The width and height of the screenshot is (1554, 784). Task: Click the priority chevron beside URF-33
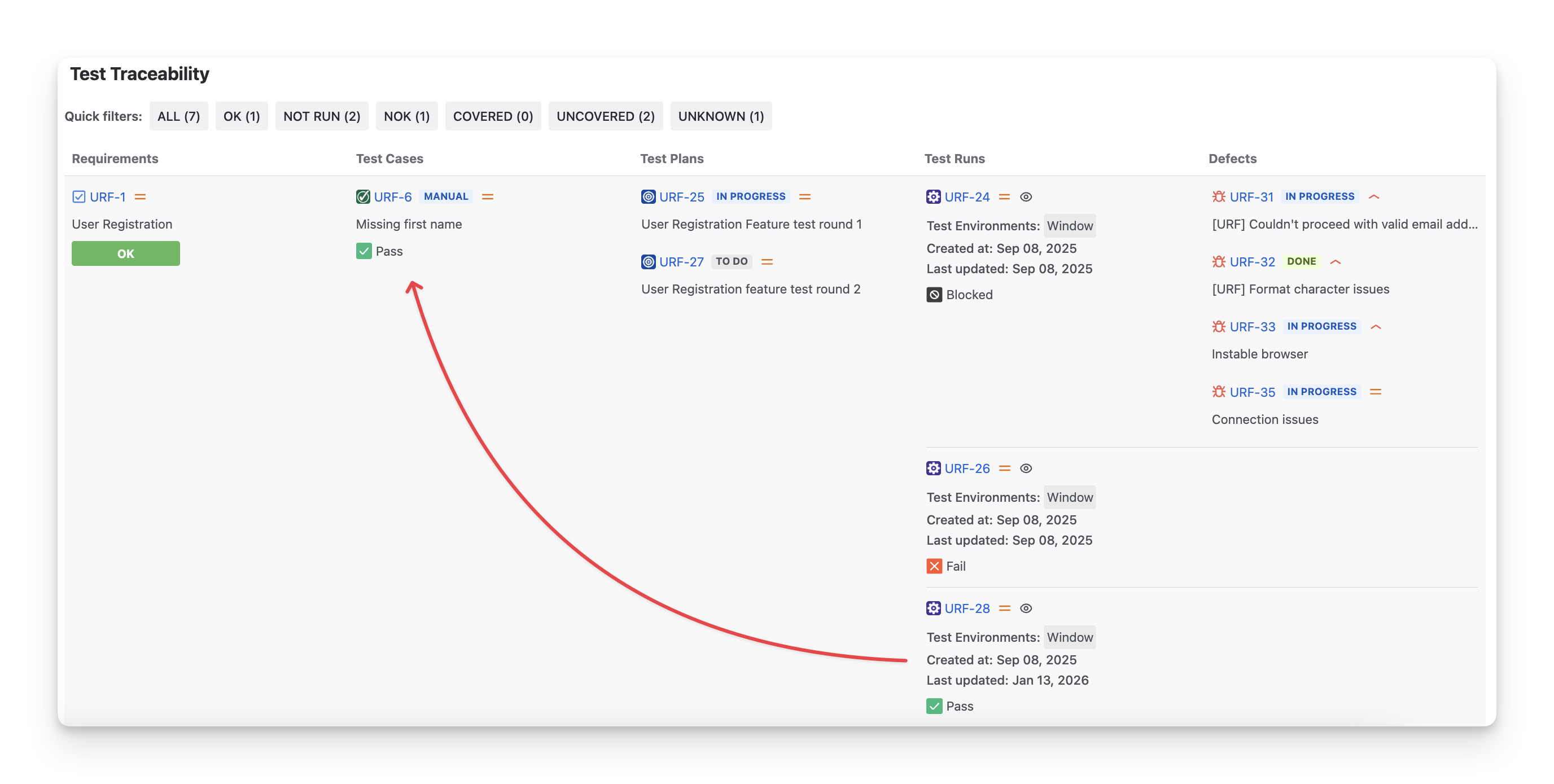click(1376, 327)
